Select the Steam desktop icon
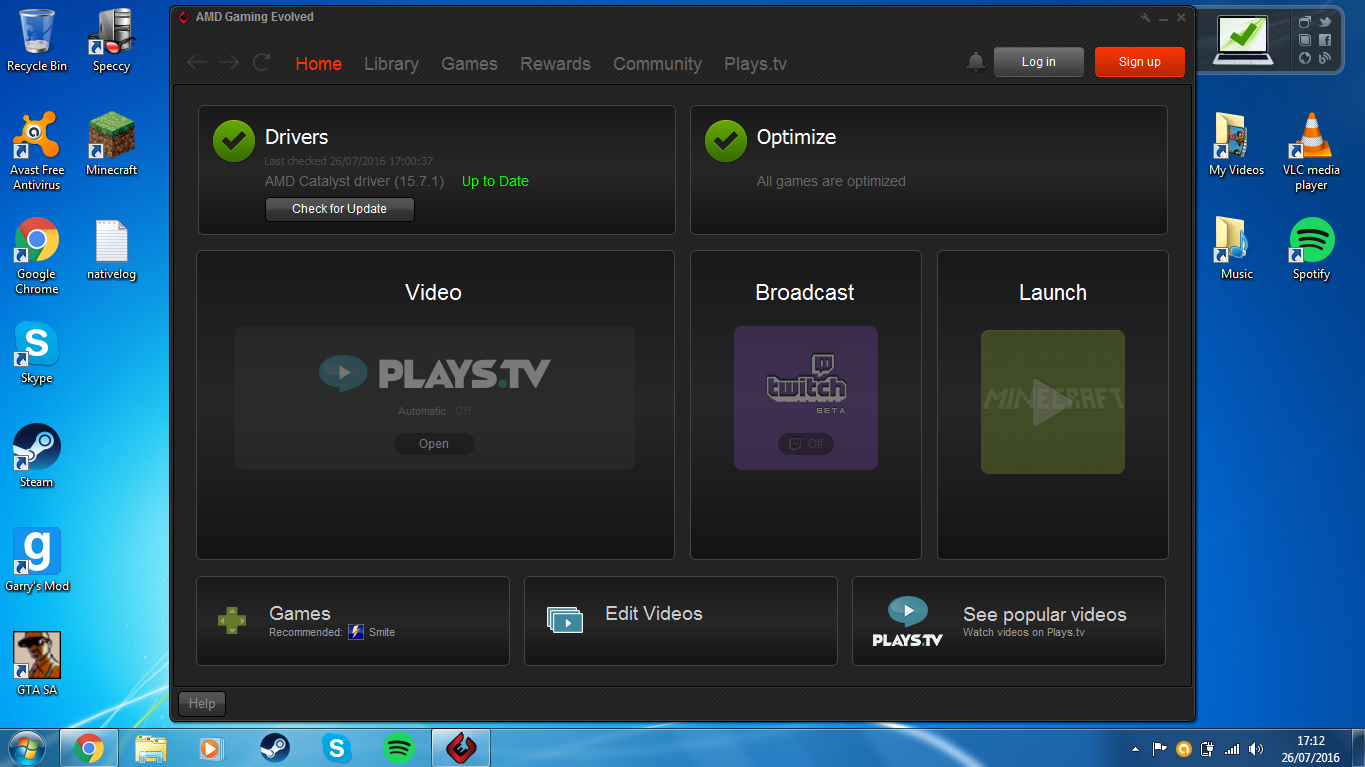 point(37,456)
